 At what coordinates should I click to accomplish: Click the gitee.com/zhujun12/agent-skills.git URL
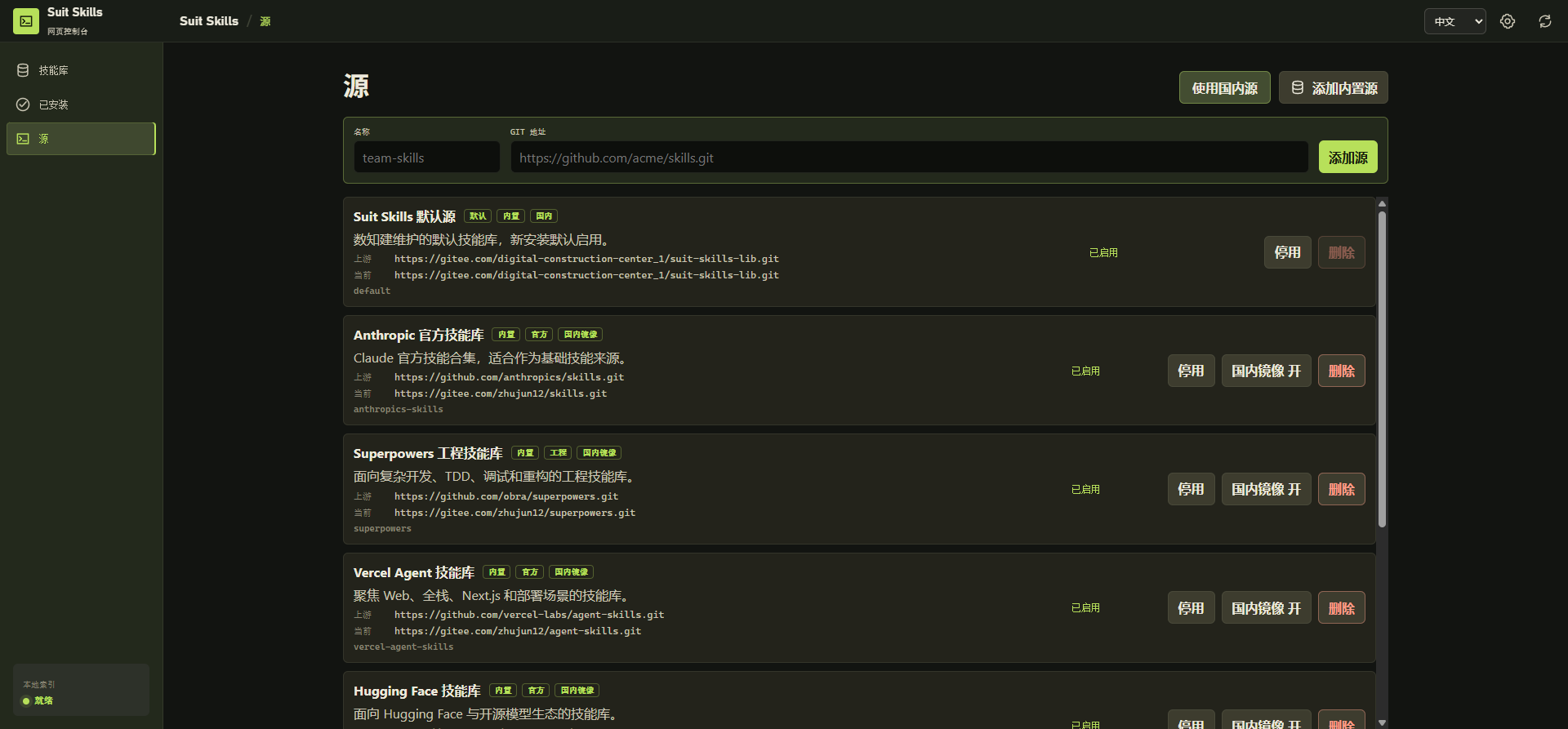click(x=518, y=631)
